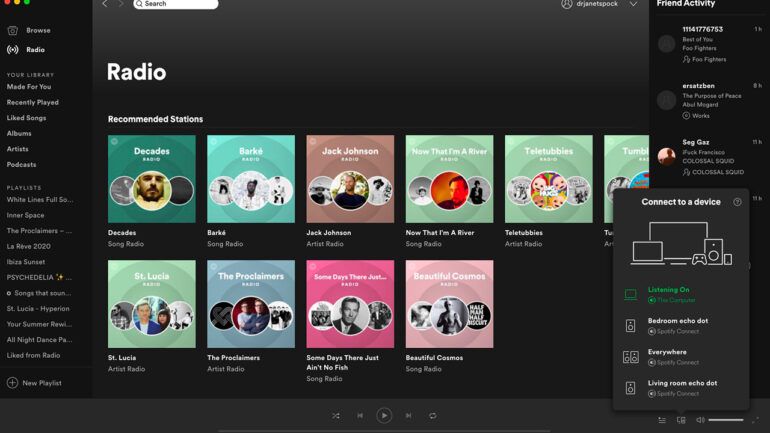
Task: Toggle shuffle playback
Action: tap(336, 415)
